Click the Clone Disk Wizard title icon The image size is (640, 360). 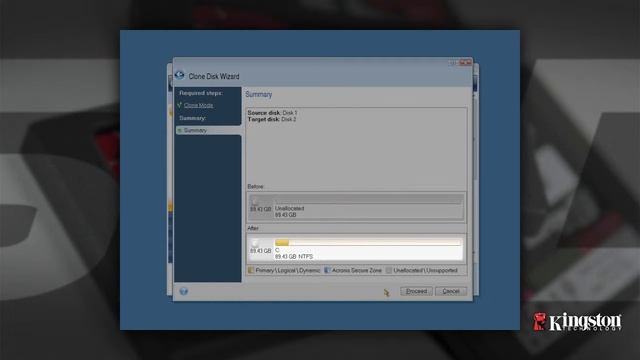click(x=180, y=75)
